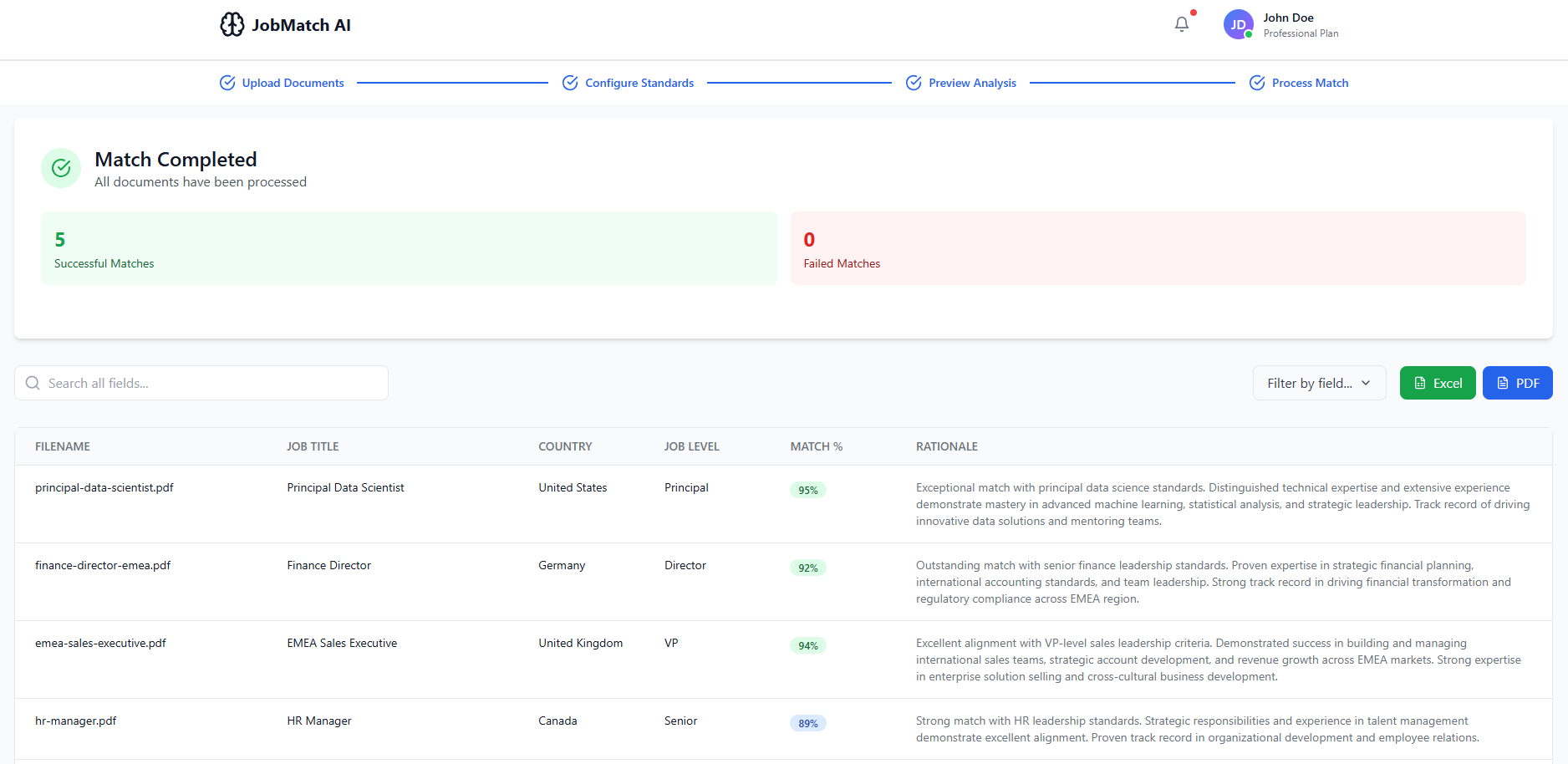Click the JD user avatar
Screen dimensions: 1568x764
(1238, 25)
